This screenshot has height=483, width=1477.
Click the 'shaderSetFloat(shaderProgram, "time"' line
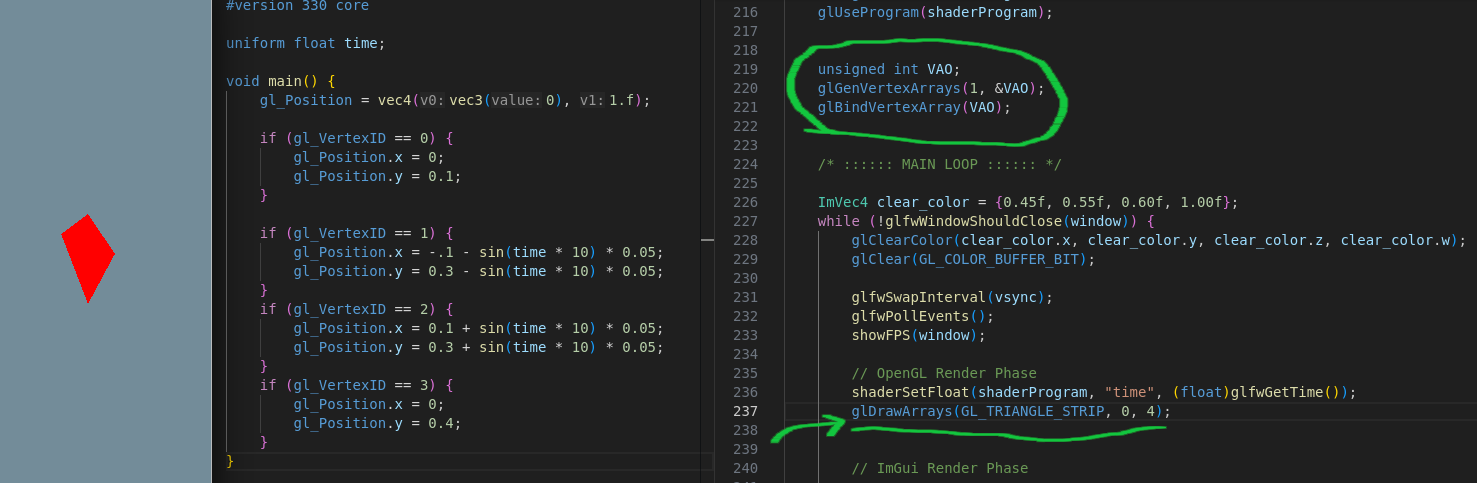[x=1103, y=392]
